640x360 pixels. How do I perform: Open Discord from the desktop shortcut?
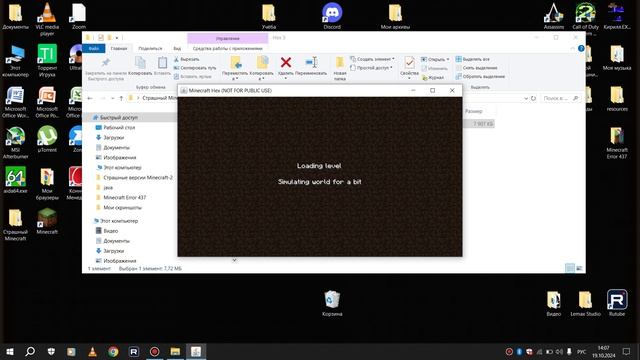pos(332,13)
